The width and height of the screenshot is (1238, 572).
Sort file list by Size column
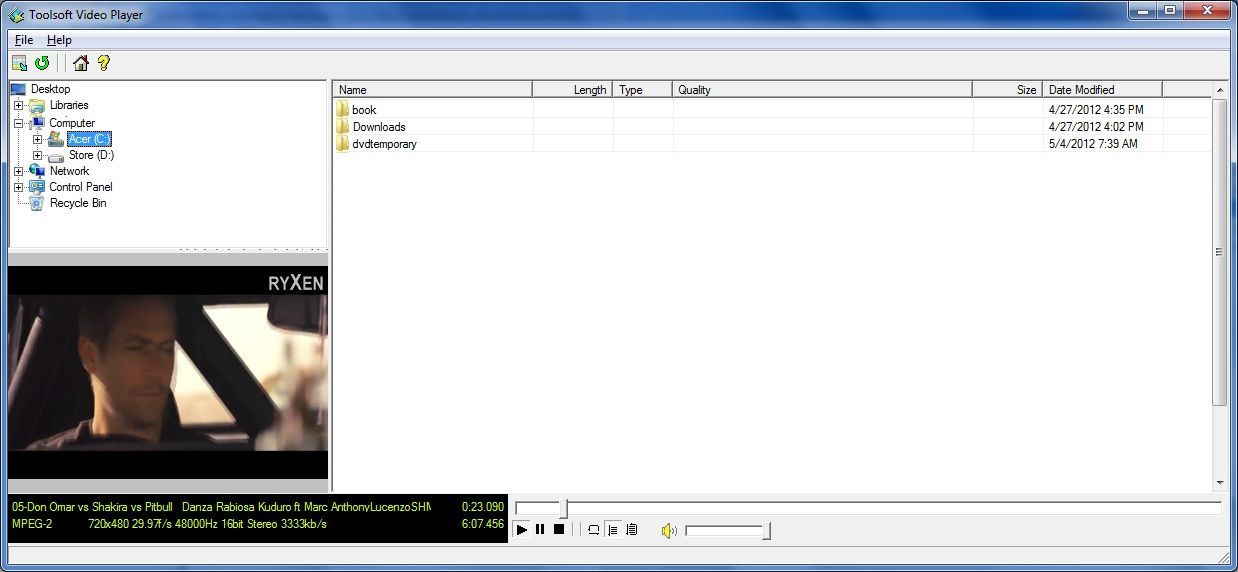point(1007,89)
